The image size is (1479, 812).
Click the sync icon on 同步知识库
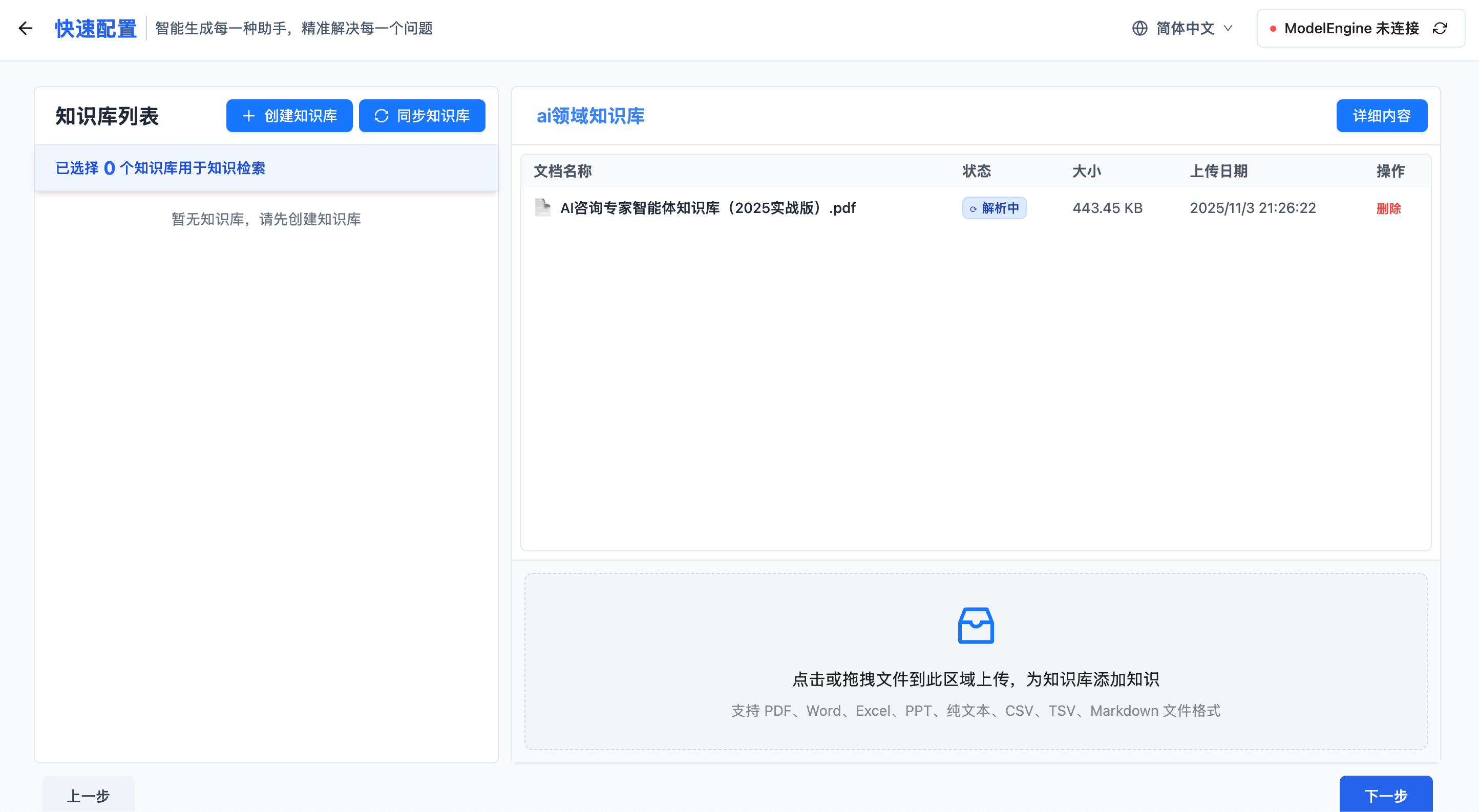[x=381, y=116]
